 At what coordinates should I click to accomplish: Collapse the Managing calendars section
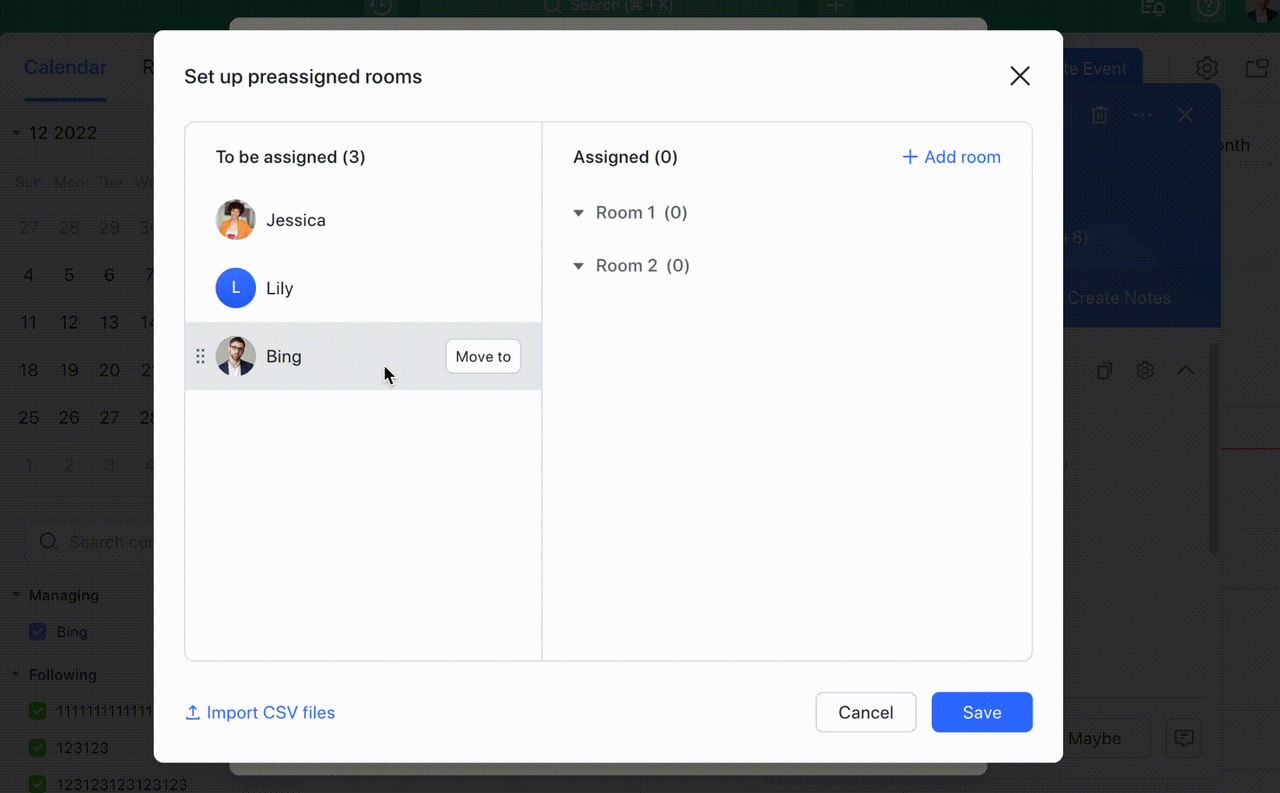pyautogui.click(x=16, y=595)
